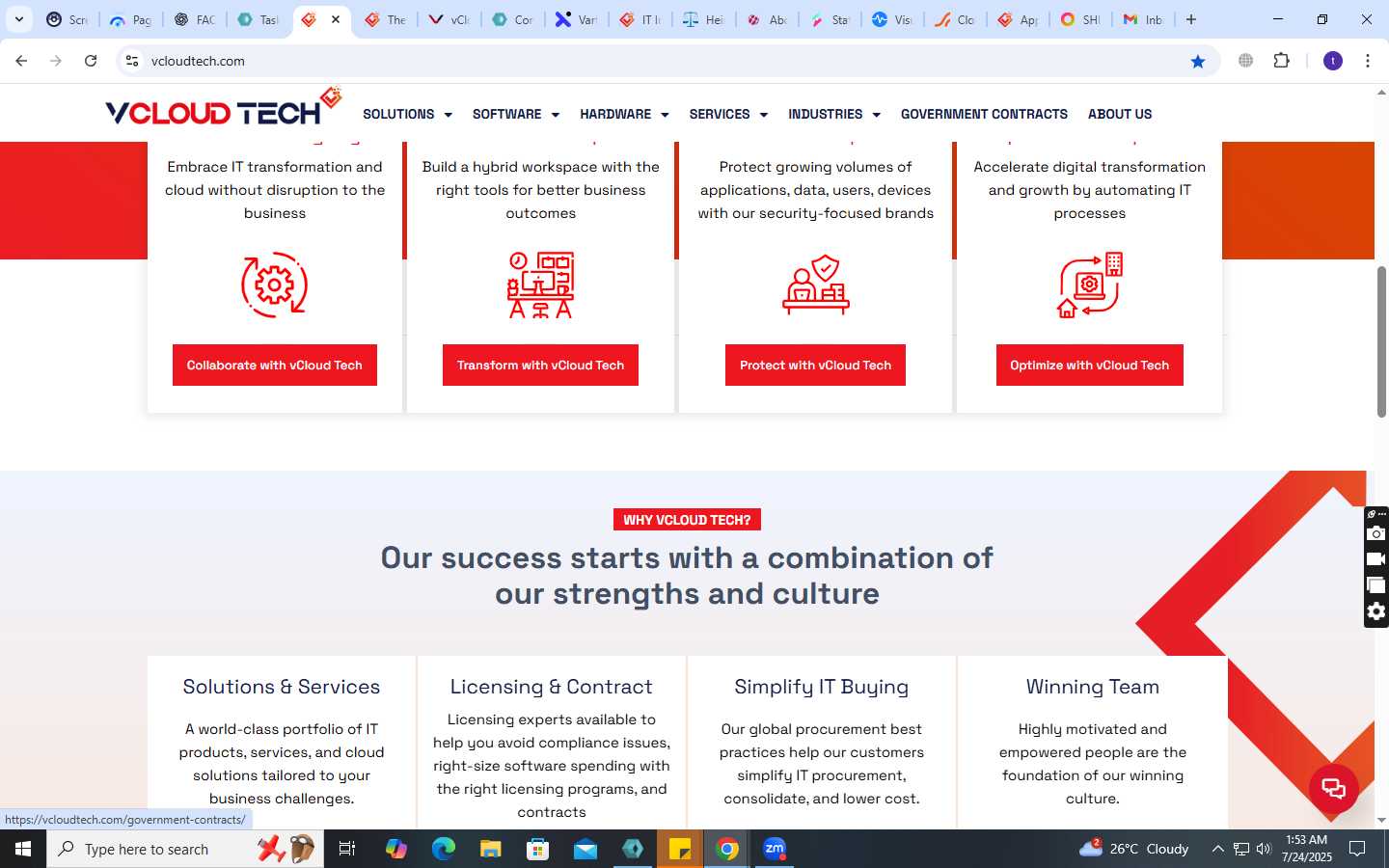Open the Chrome extensions puzzle icon

click(1281, 61)
